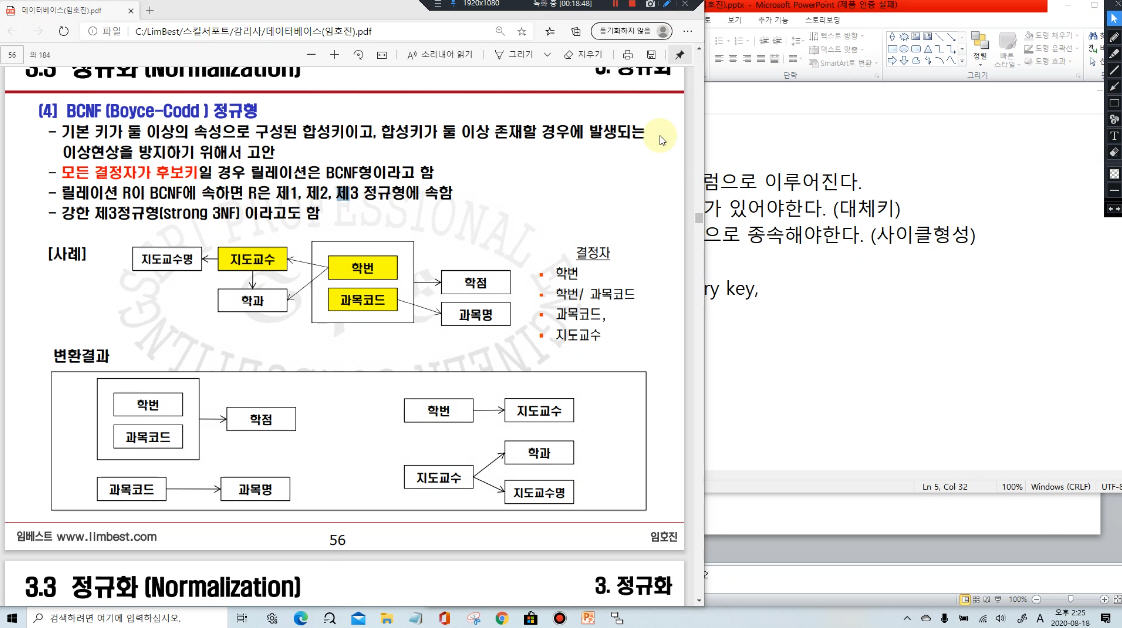Print the PDF document
Screen dimensions: 1122x628
pyautogui.click(x=628, y=54)
